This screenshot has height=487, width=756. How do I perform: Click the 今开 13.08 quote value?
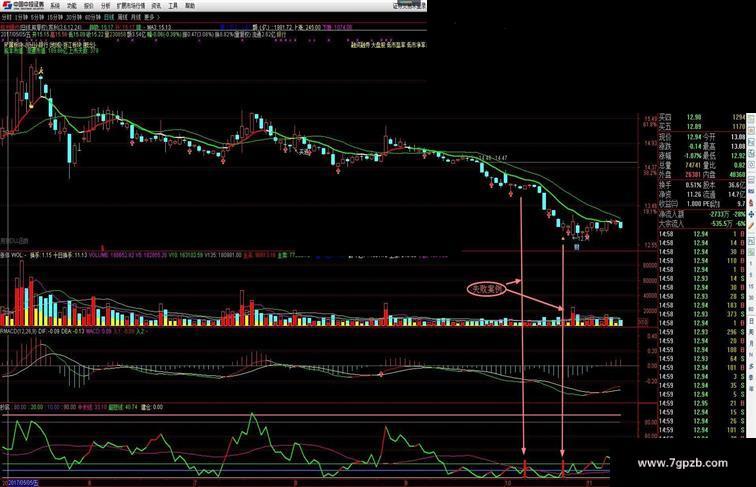click(x=738, y=137)
